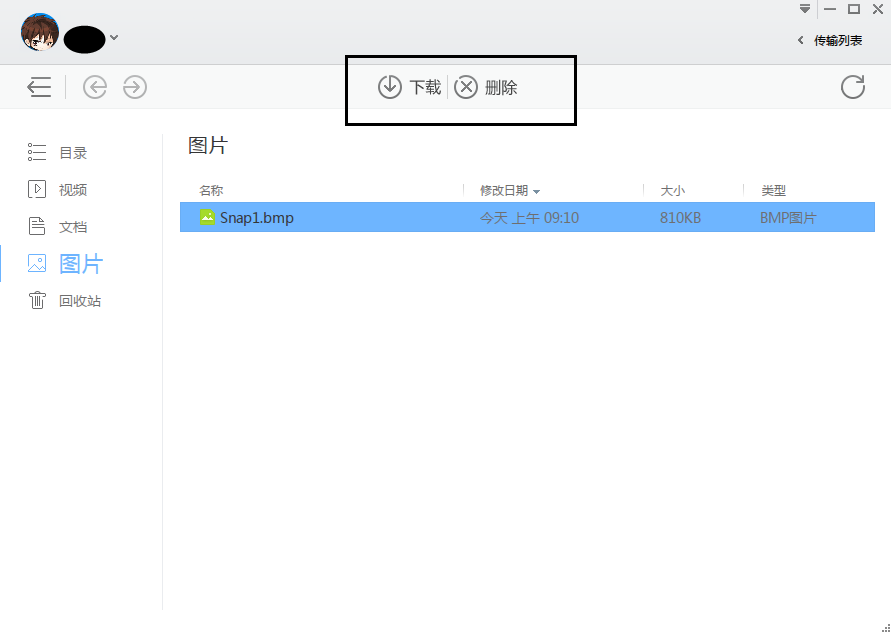The height and width of the screenshot is (635, 891).
Task: Sort by 修改日期 column header
Action: click(x=510, y=190)
